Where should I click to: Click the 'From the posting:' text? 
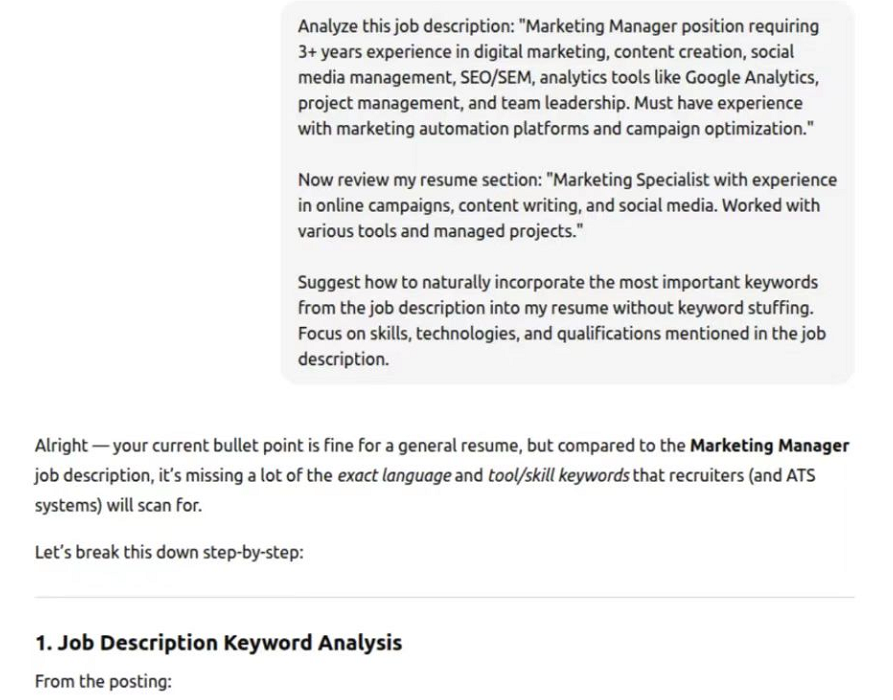click(103, 681)
